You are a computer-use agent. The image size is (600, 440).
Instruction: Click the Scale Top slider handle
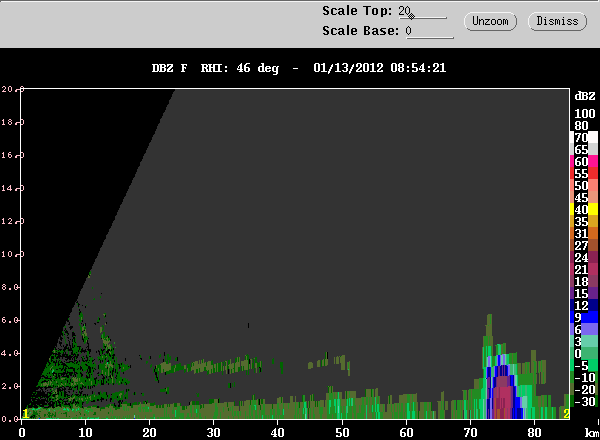(x=410, y=16)
